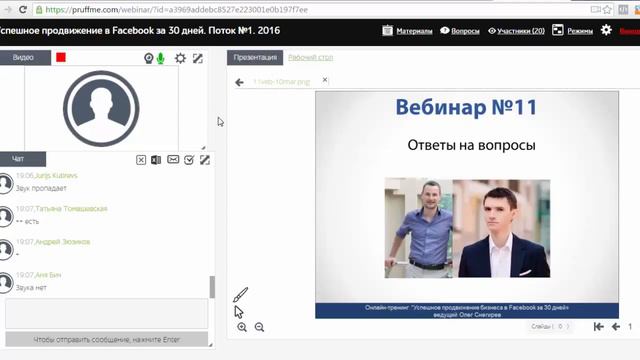Click the presenter avatar placeholder
The width and height of the screenshot is (640, 360).
click(101, 109)
